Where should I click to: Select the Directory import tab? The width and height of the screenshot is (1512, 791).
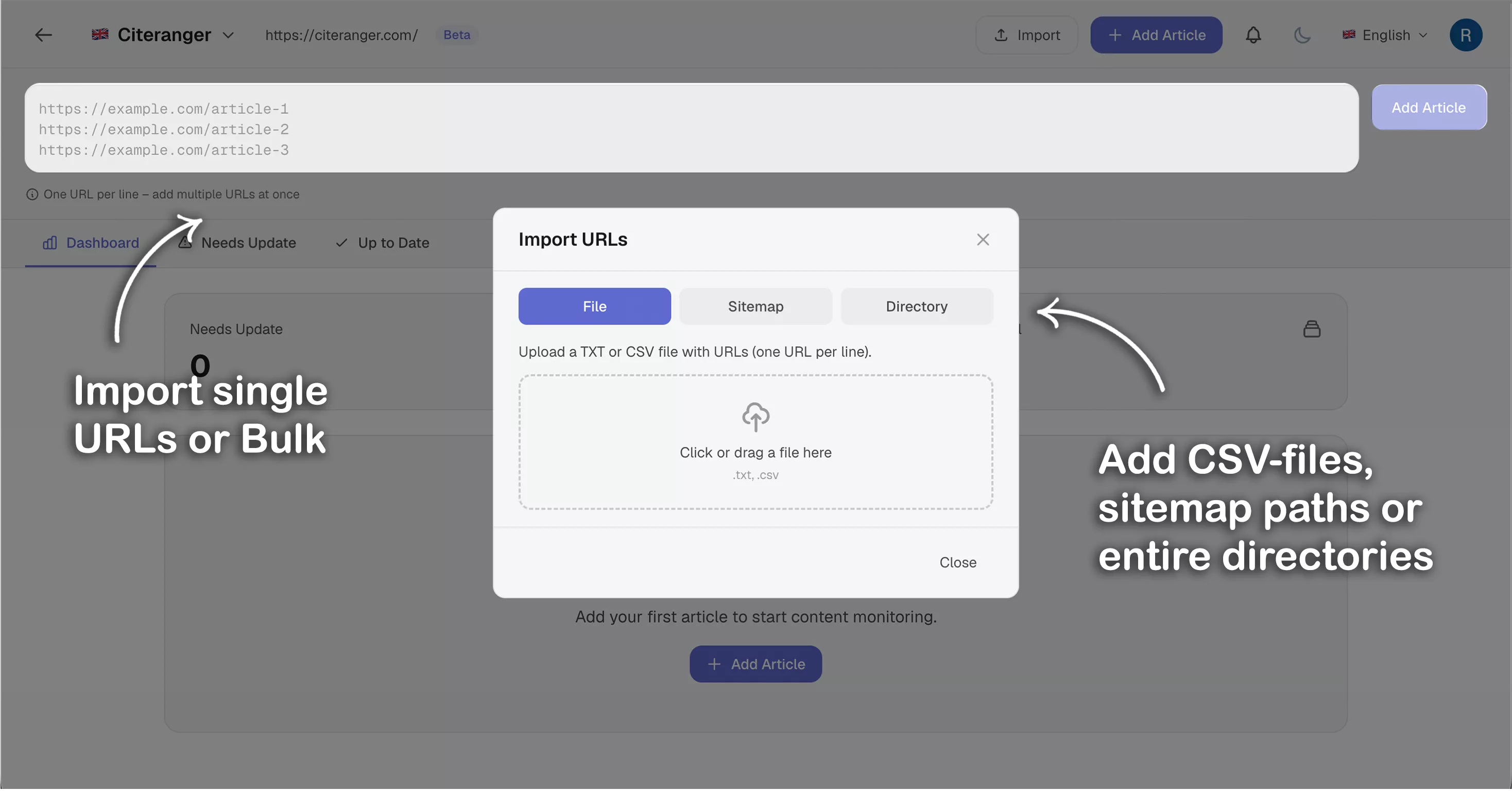[x=916, y=306]
